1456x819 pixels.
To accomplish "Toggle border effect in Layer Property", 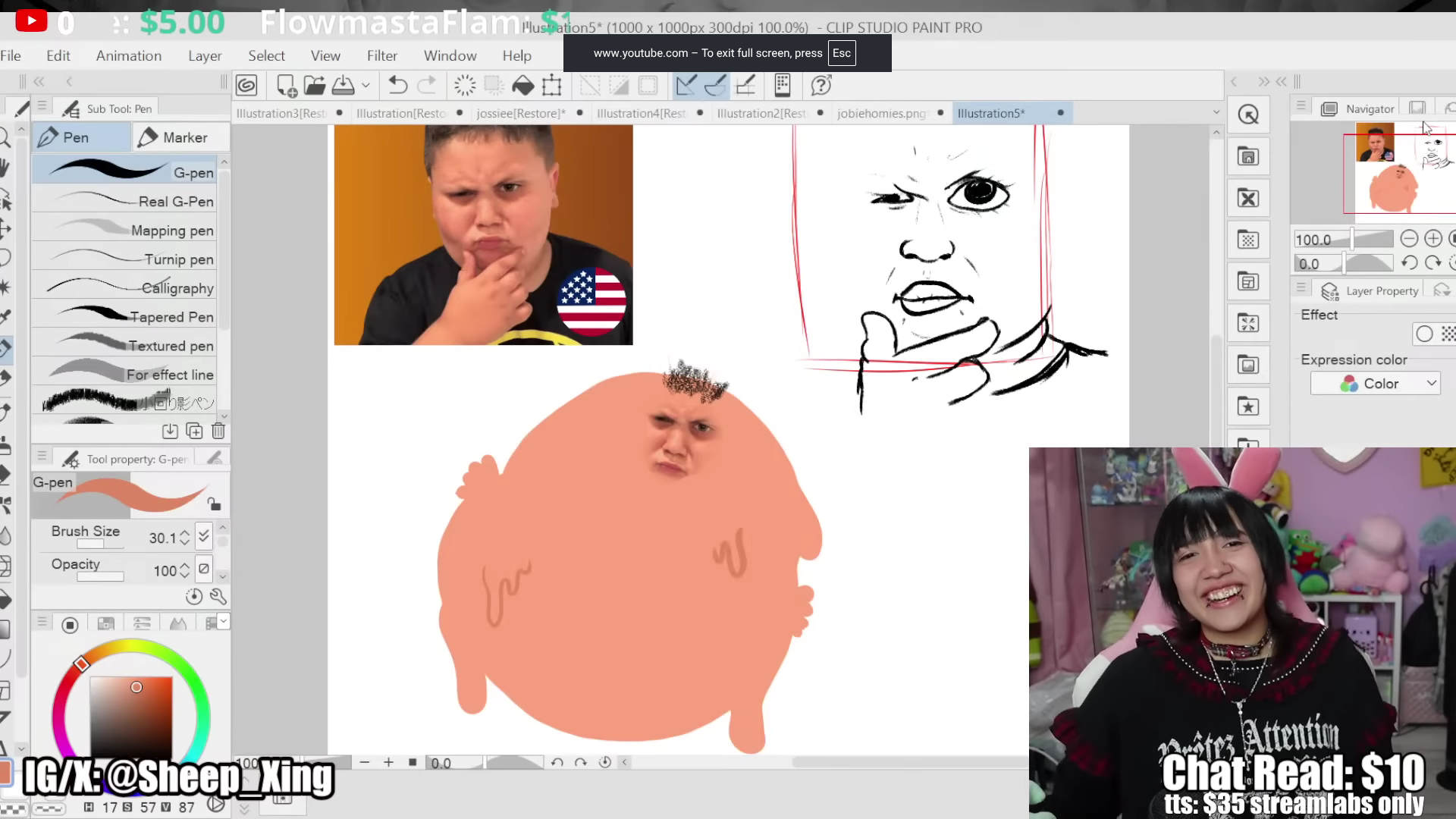I will 1424,334.
